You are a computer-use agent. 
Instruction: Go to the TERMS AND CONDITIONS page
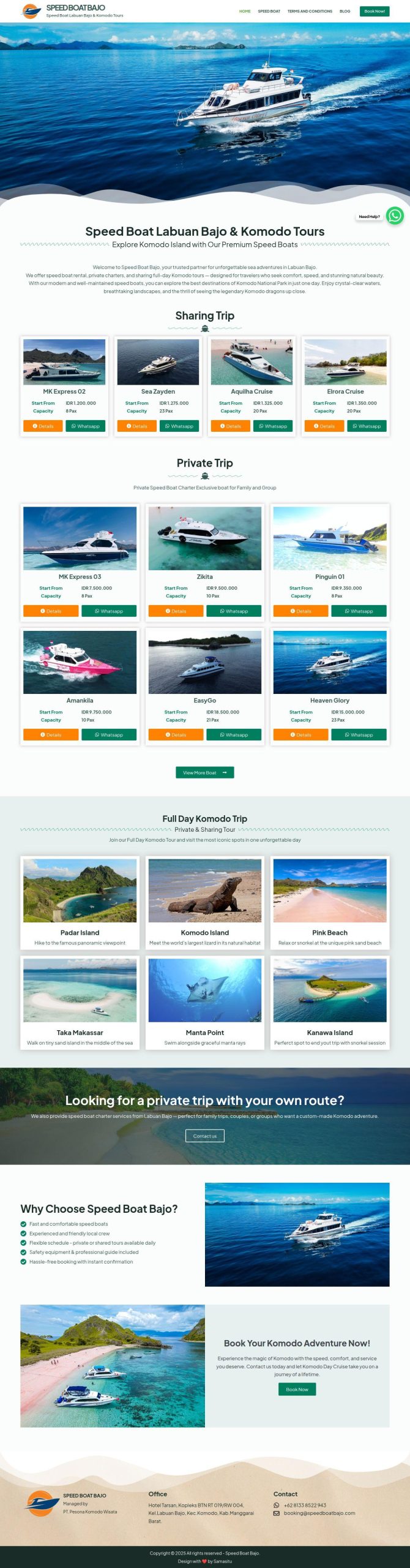[310, 11]
